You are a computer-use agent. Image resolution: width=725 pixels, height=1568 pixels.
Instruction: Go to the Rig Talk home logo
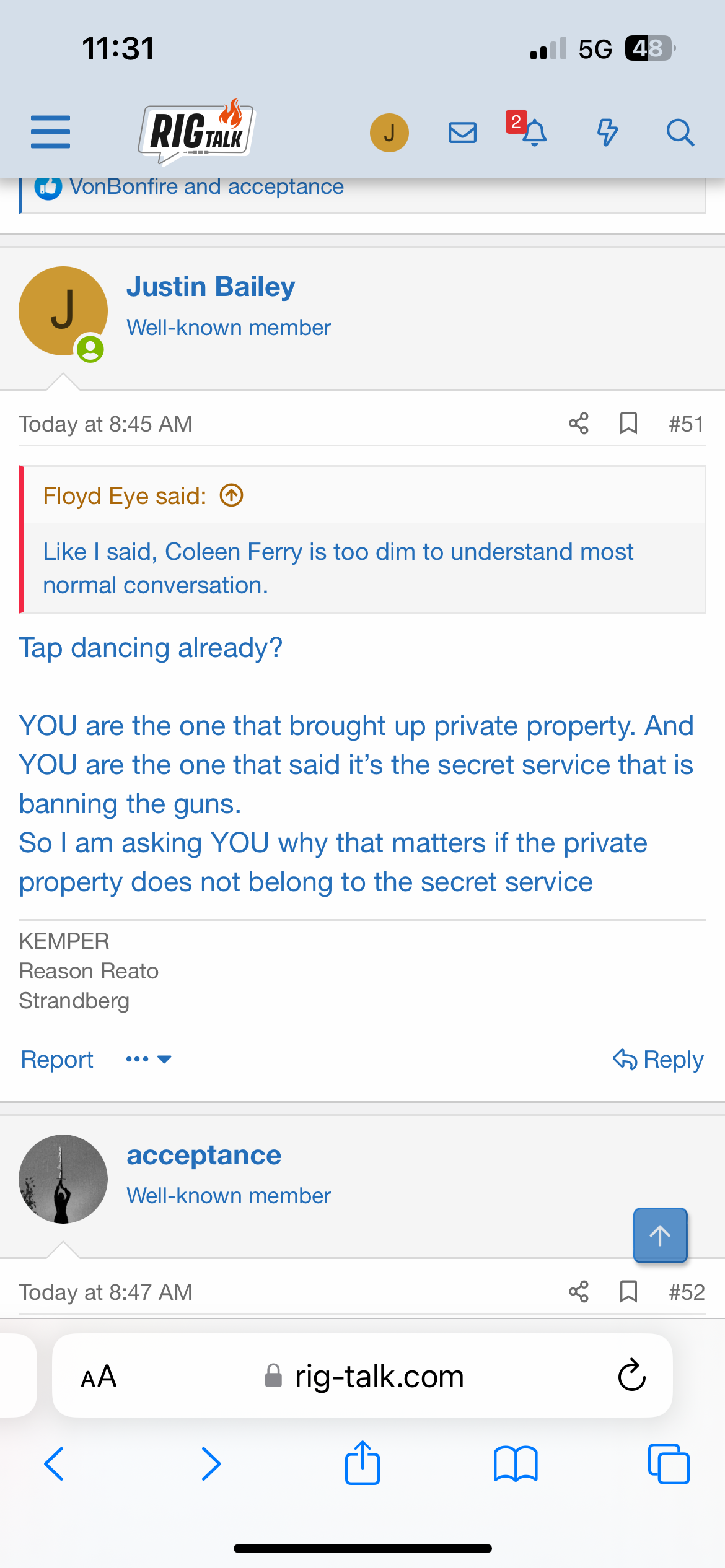(196, 131)
